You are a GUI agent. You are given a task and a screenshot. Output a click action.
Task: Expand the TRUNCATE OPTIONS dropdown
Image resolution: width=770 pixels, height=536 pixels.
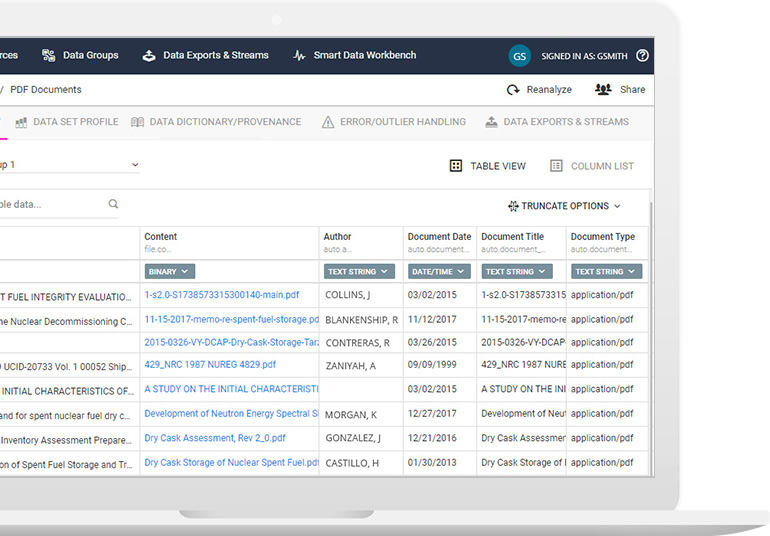click(565, 206)
